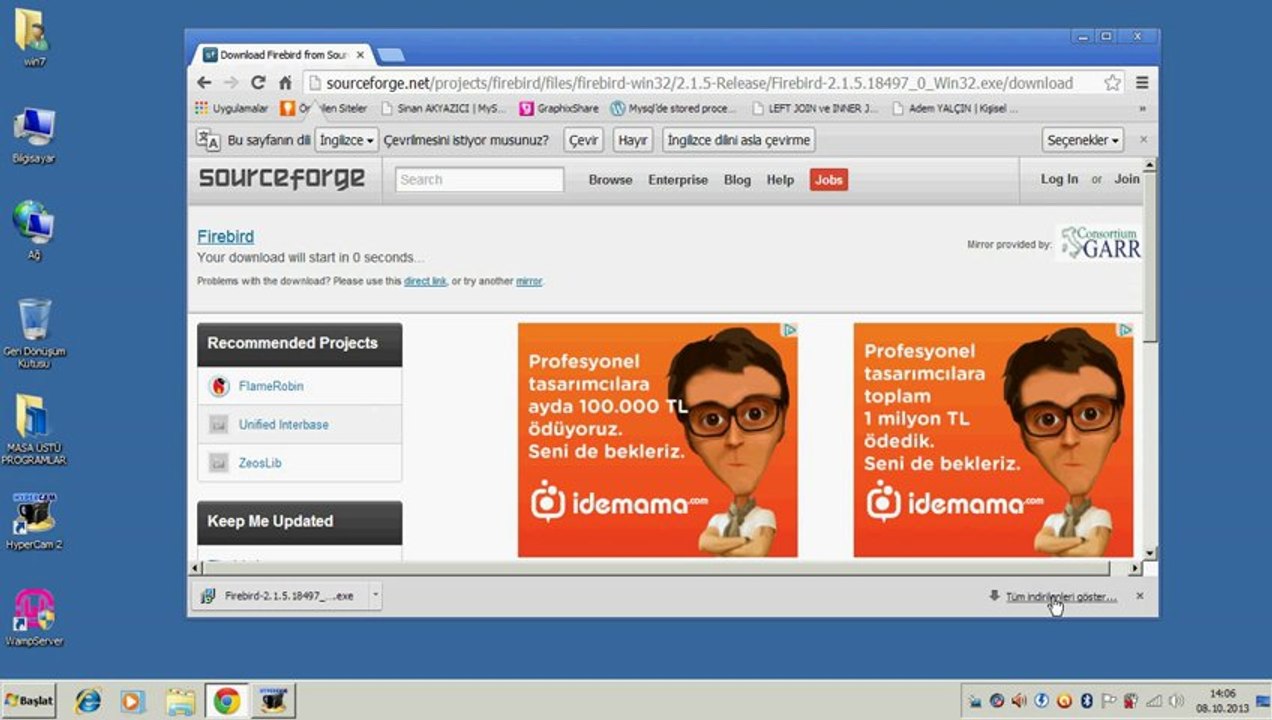The width and height of the screenshot is (1272, 720).
Task: Open the Firebird project link
Action: pyautogui.click(x=225, y=237)
